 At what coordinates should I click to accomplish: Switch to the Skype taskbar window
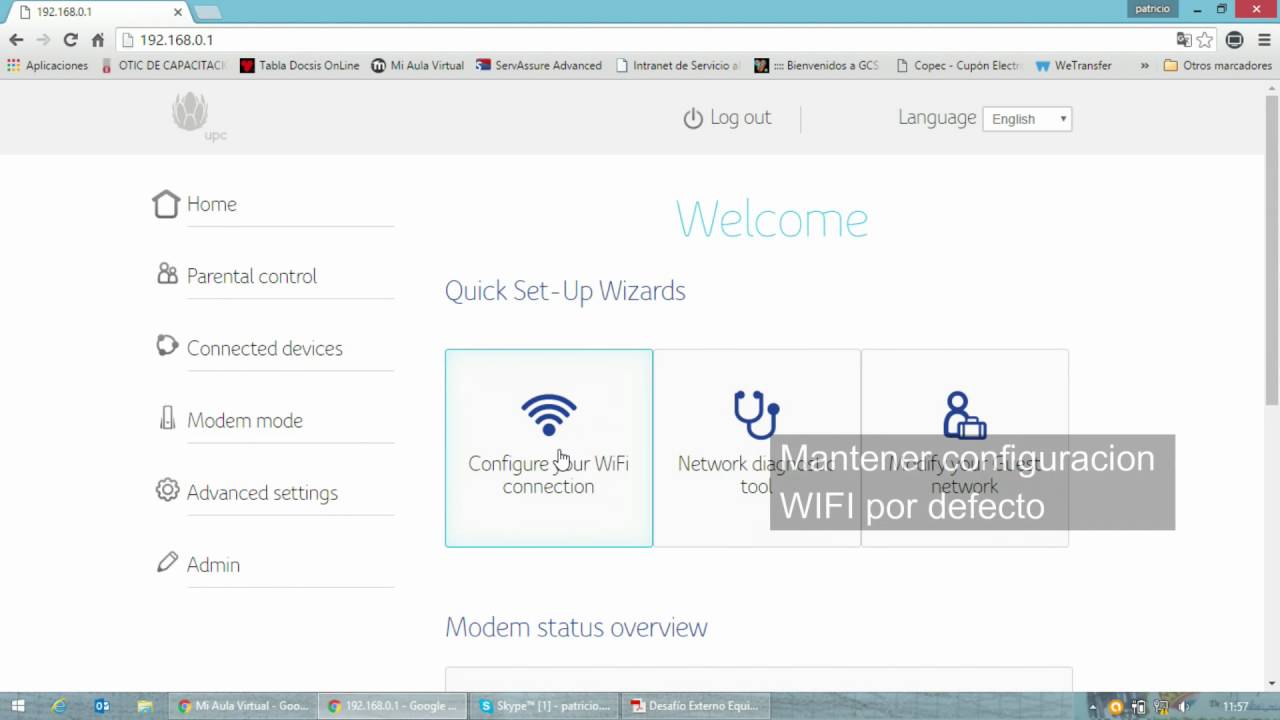545,706
